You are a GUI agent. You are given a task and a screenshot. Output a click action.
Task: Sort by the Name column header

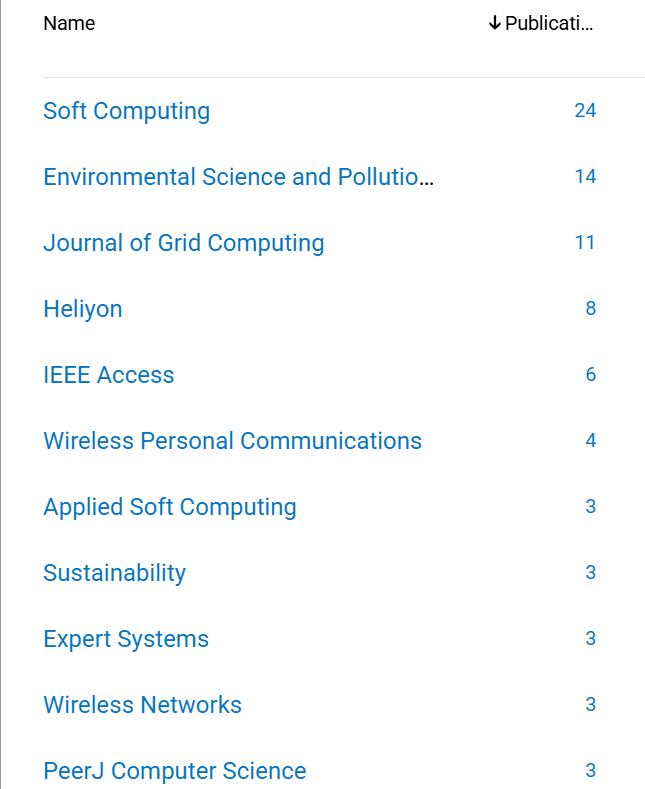(69, 23)
